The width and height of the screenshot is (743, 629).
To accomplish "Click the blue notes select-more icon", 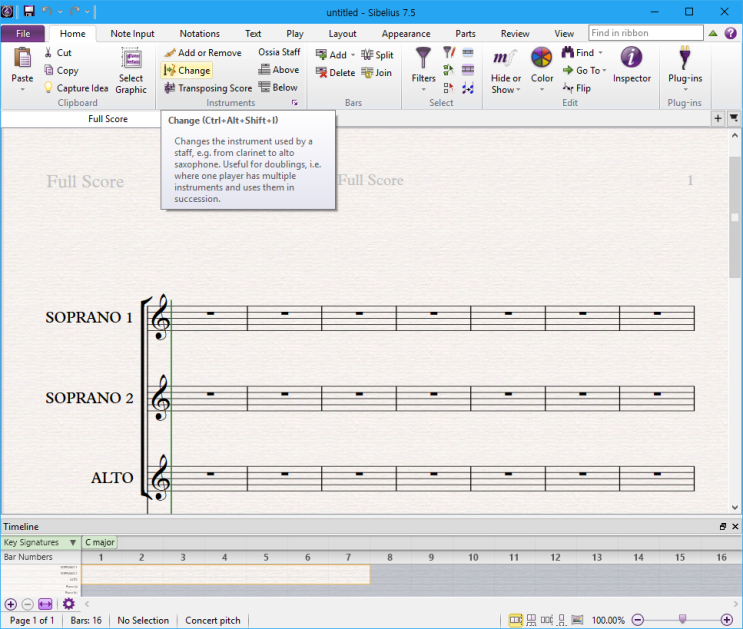I will pyautogui.click(x=468, y=88).
